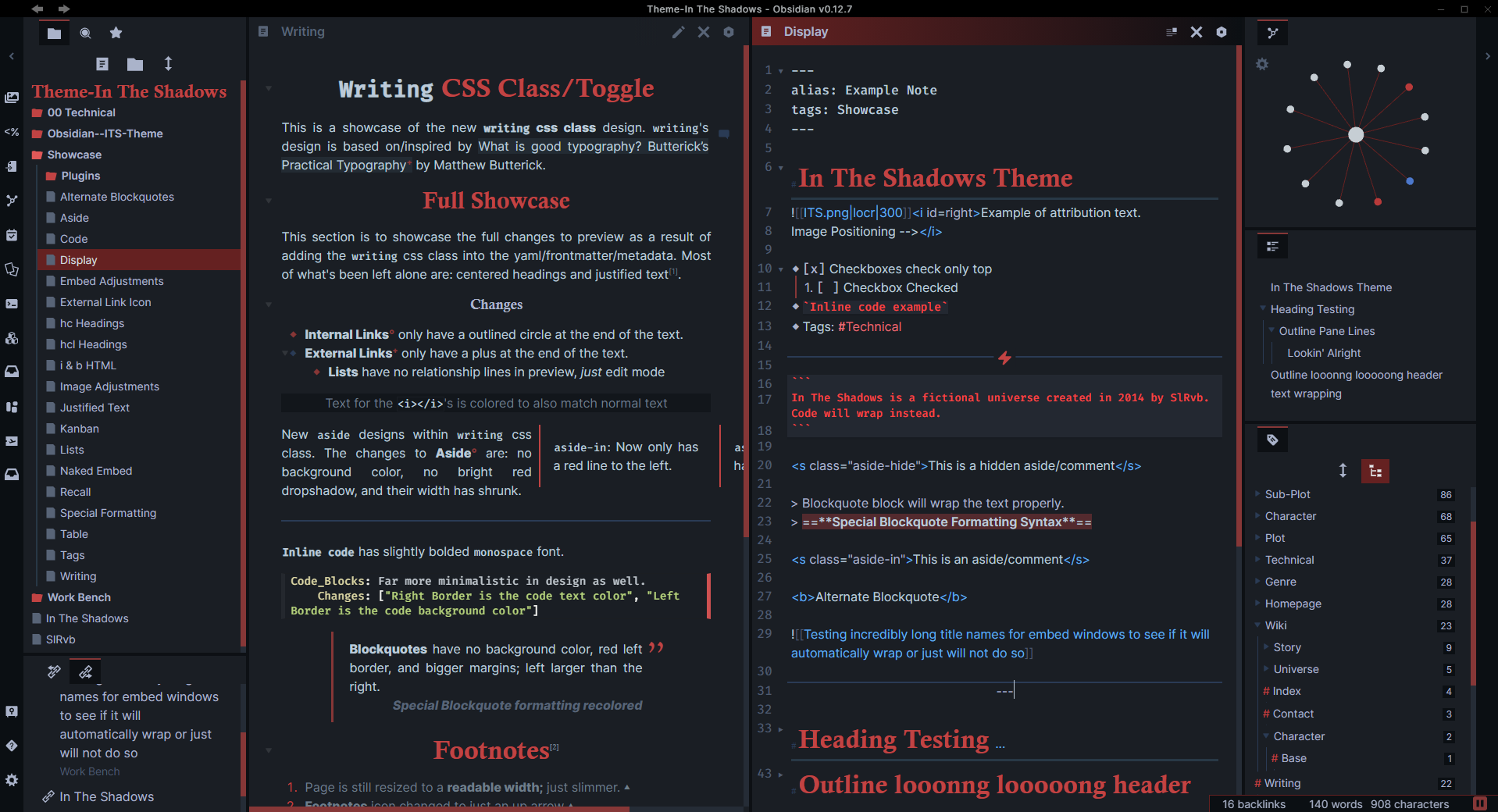The image size is (1498, 812).
Task: Click the central node in local graph
Action: (1356, 134)
